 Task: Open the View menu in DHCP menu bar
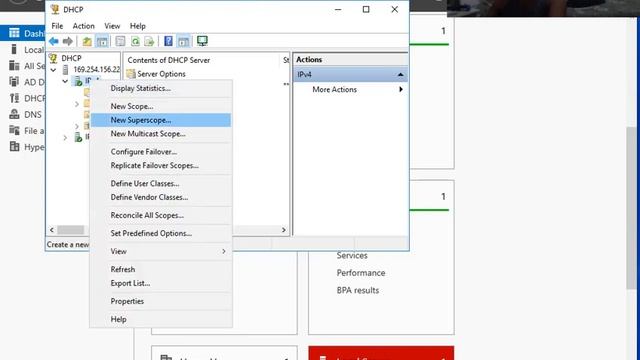click(x=112, y=26)
